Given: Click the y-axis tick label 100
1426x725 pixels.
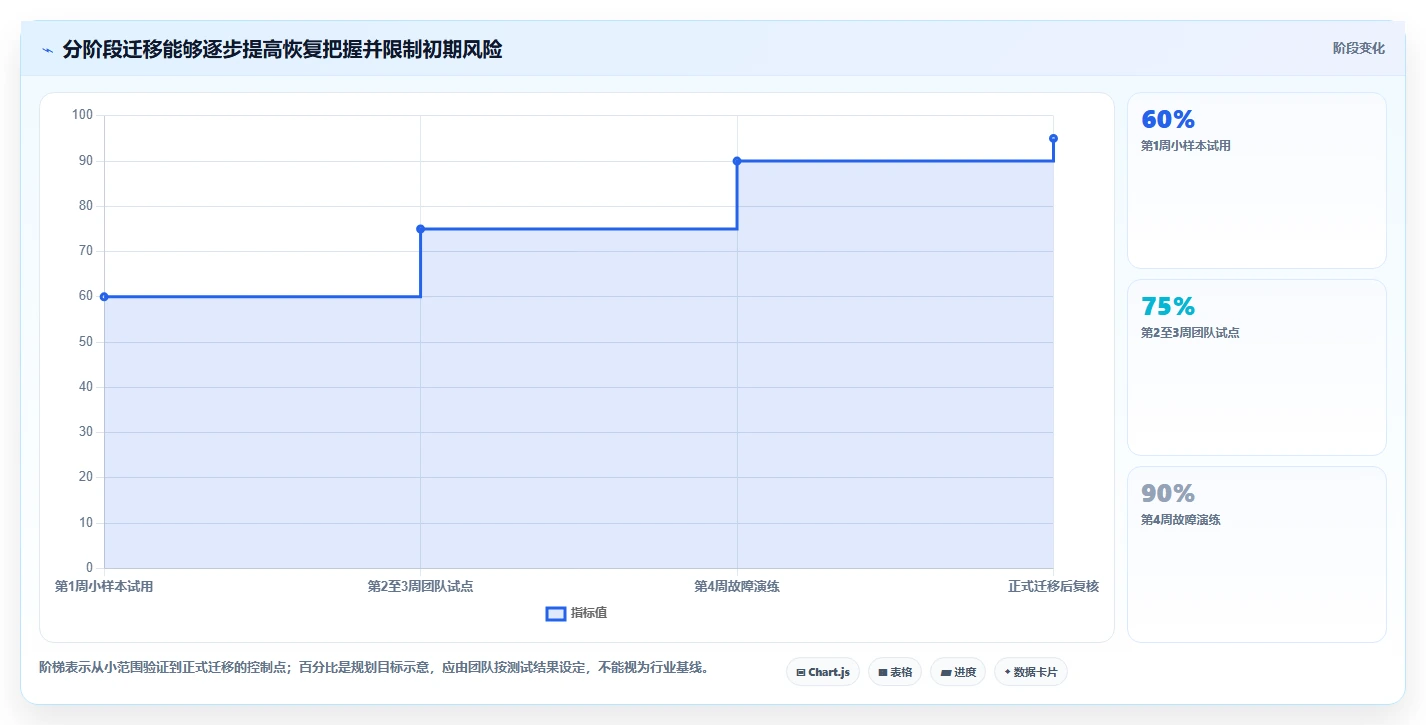Looking at the screenshot, I should [x=82, y=115].
